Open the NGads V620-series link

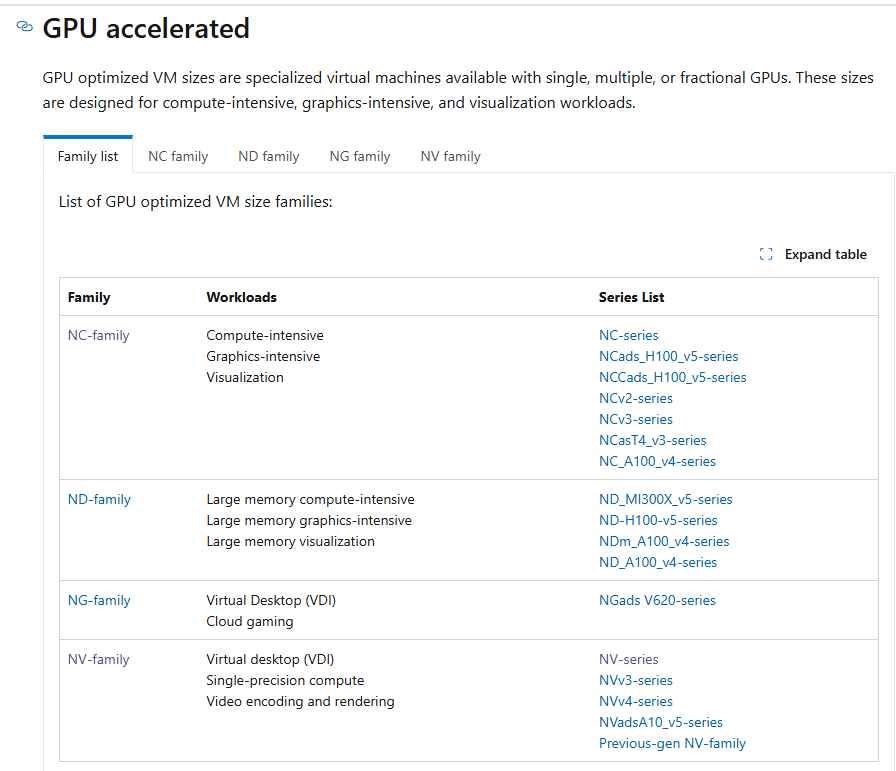[657, 601]
